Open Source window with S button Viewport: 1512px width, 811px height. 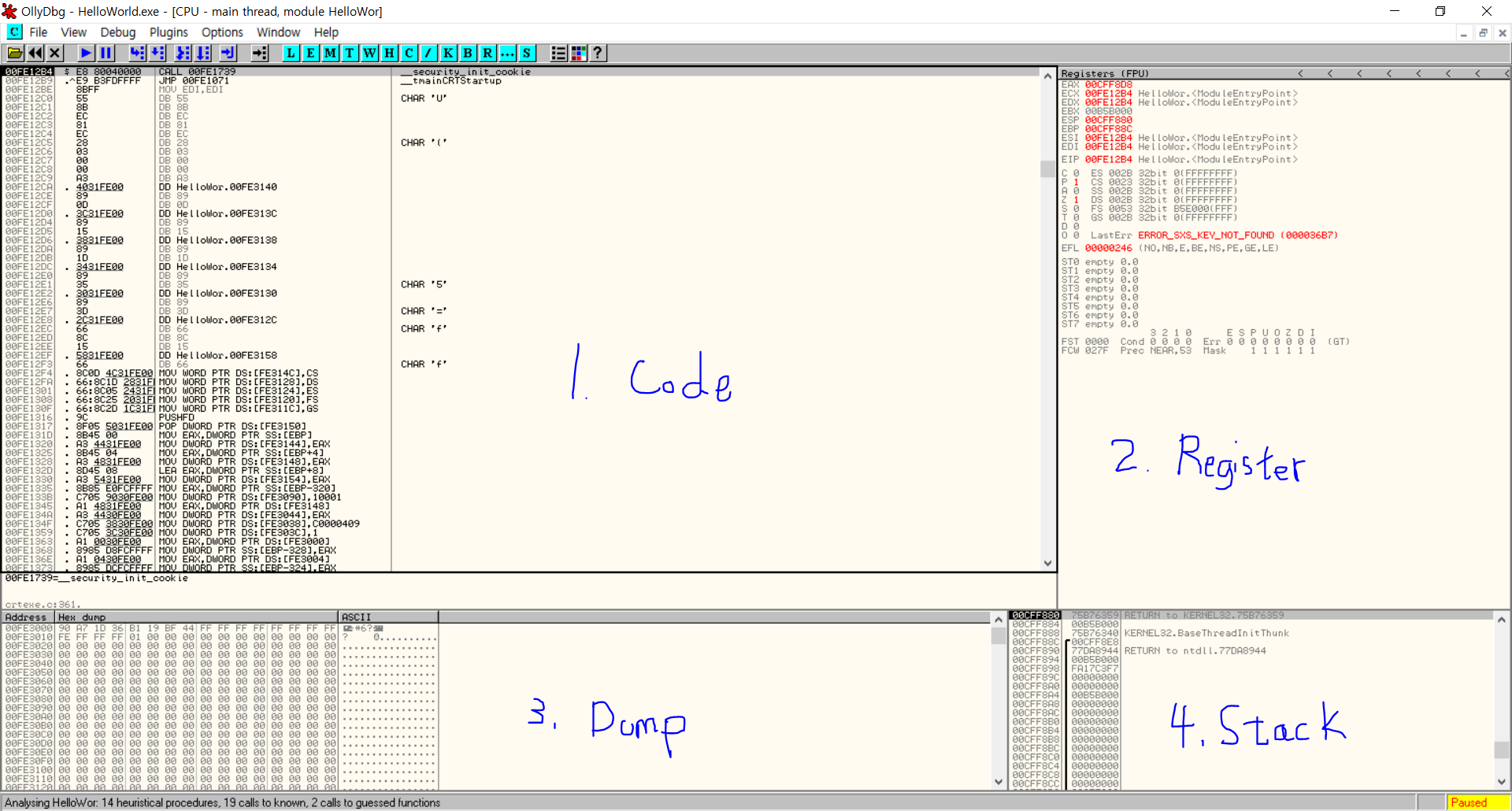coord(528,53)
